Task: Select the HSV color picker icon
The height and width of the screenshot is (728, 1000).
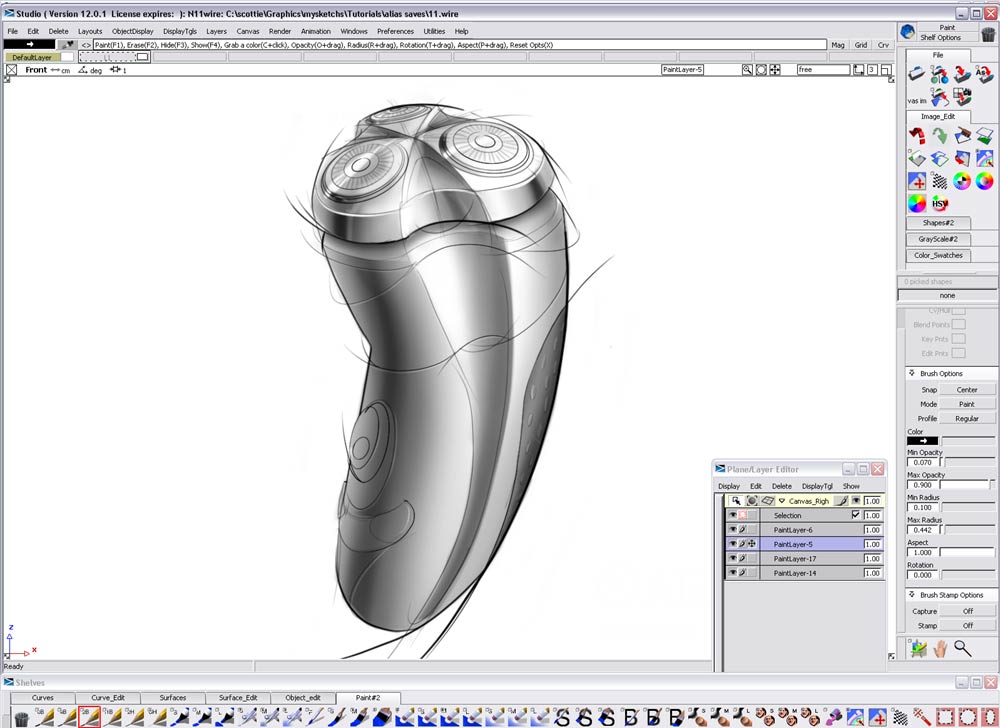Action: 940,203
